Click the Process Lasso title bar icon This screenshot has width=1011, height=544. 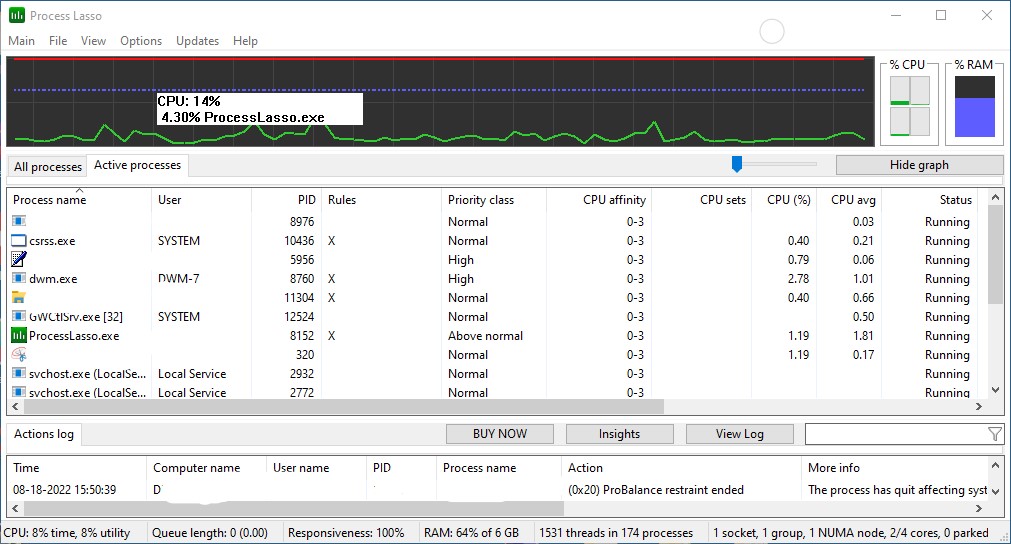(17, 15)
